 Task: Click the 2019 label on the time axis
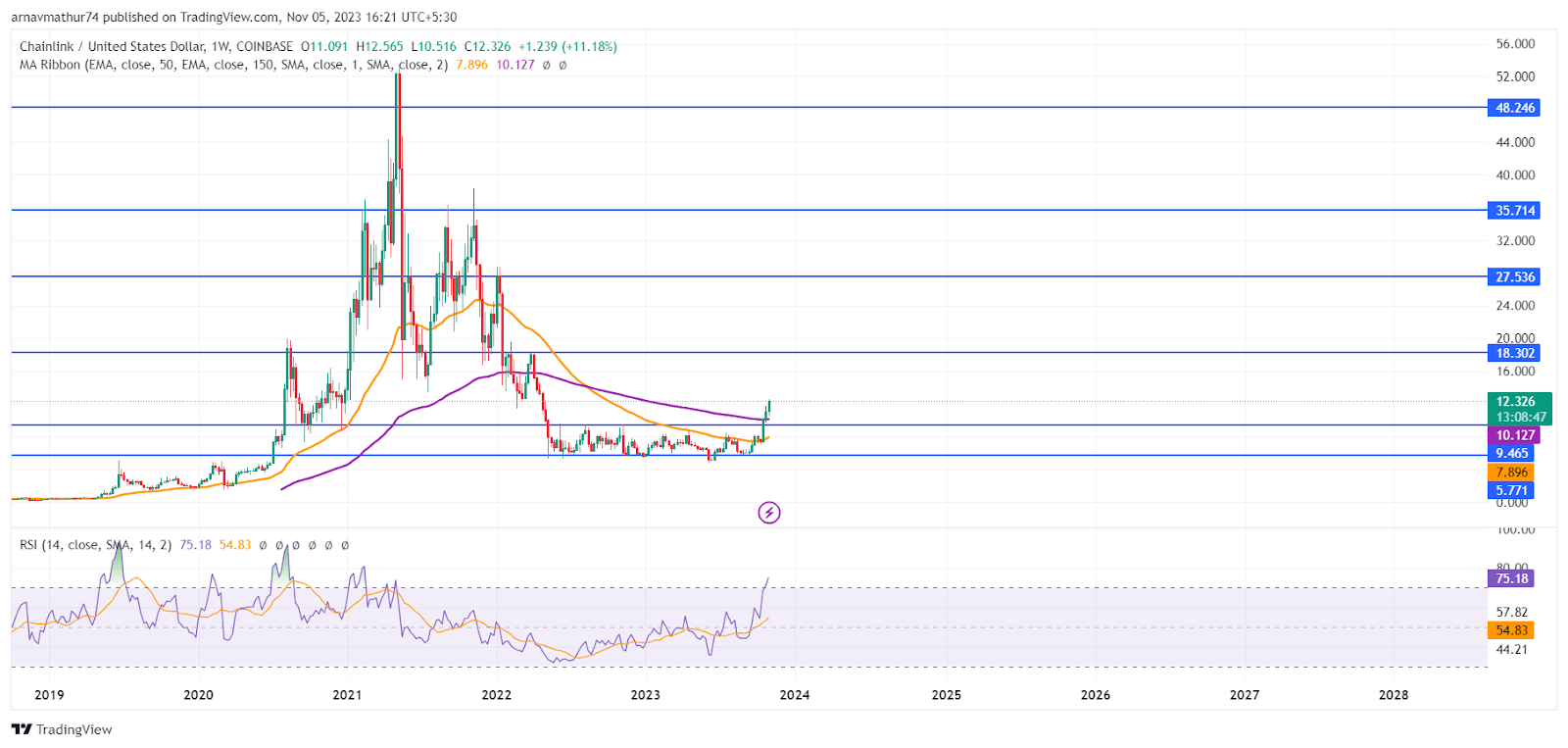tap(49, 695)
